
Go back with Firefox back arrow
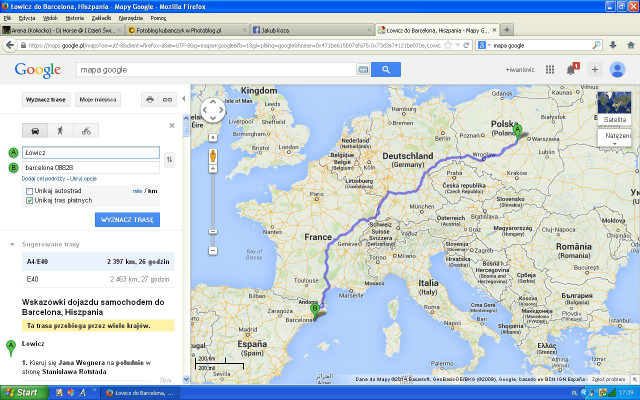pos(10,45)
